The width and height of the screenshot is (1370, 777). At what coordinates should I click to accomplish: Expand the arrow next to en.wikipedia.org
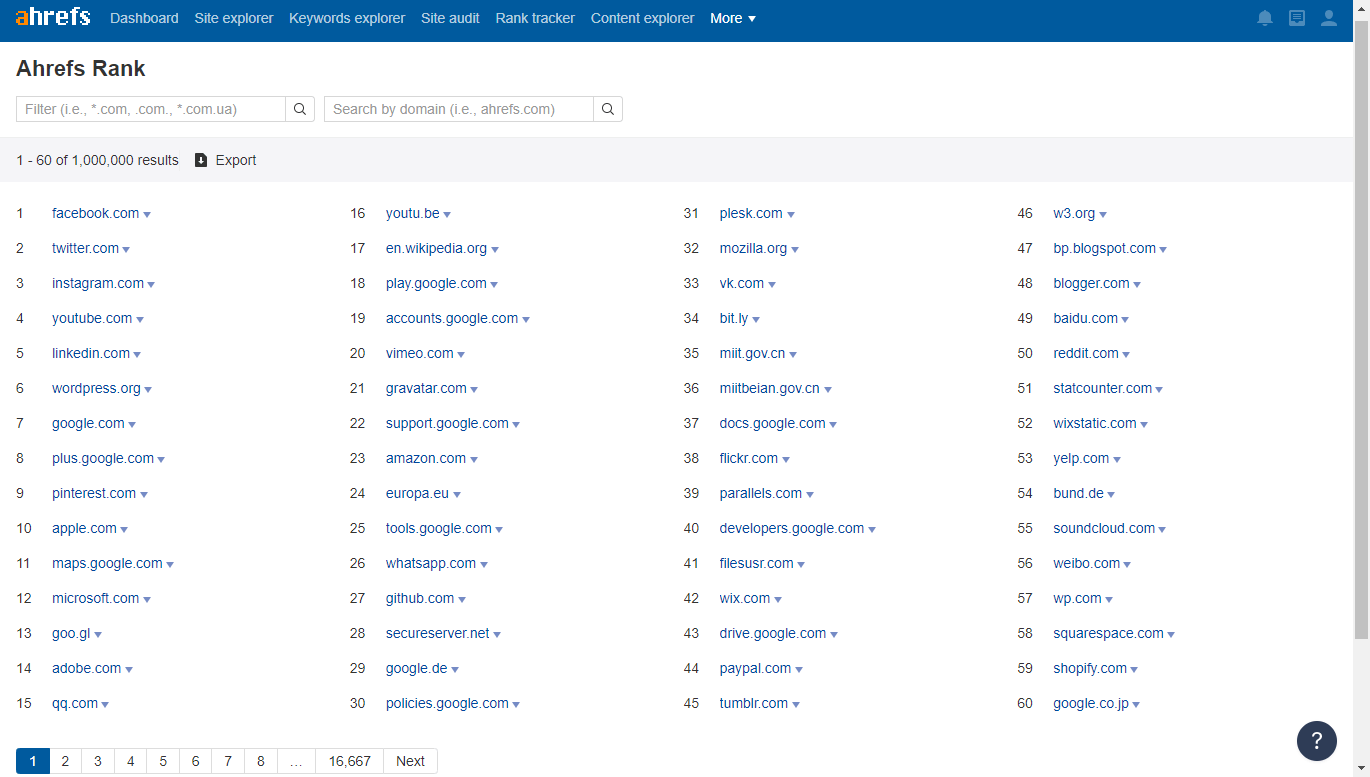point(495,250)
